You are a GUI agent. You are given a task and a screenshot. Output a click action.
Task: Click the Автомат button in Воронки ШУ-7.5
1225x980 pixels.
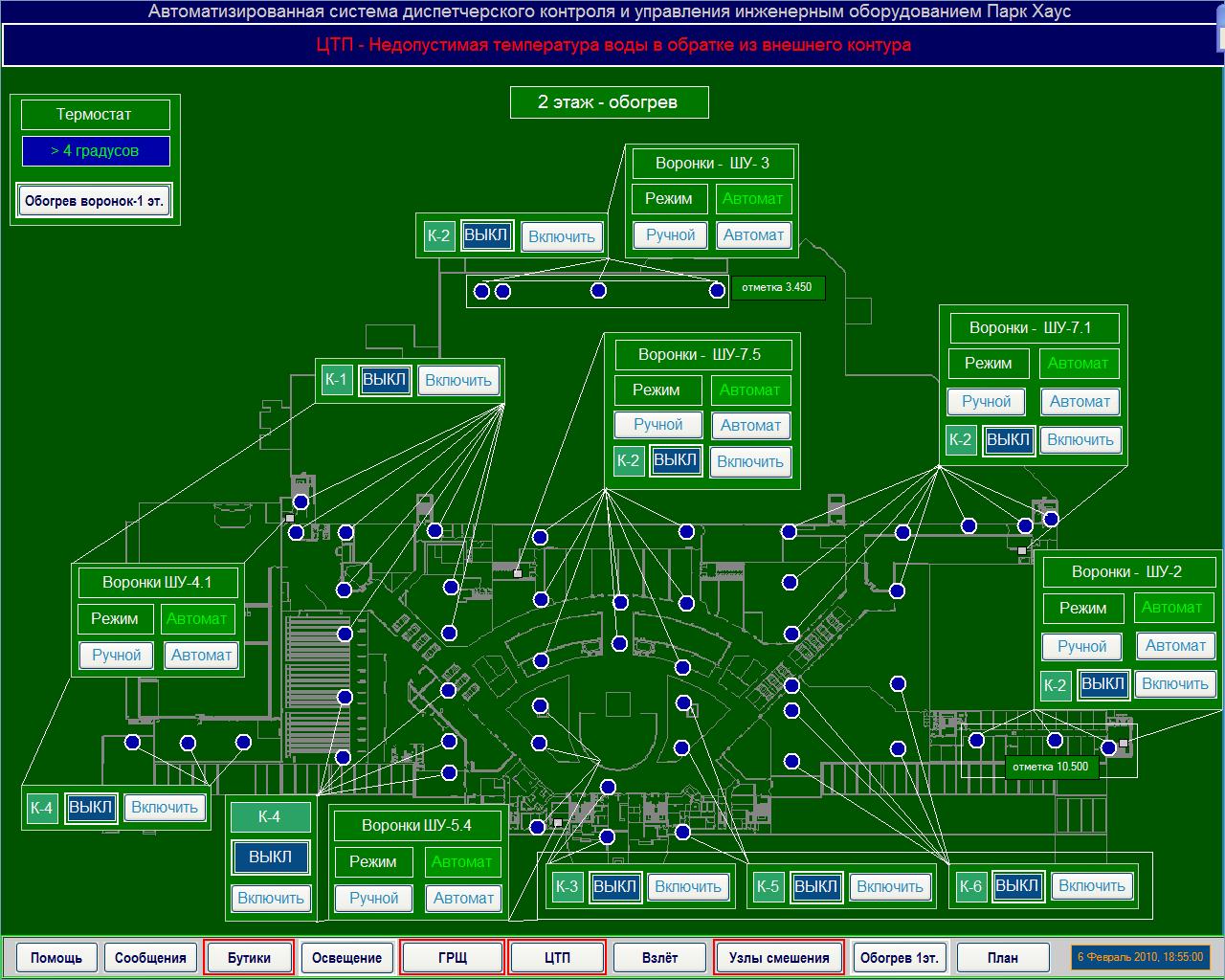click(x=751, y=425)
